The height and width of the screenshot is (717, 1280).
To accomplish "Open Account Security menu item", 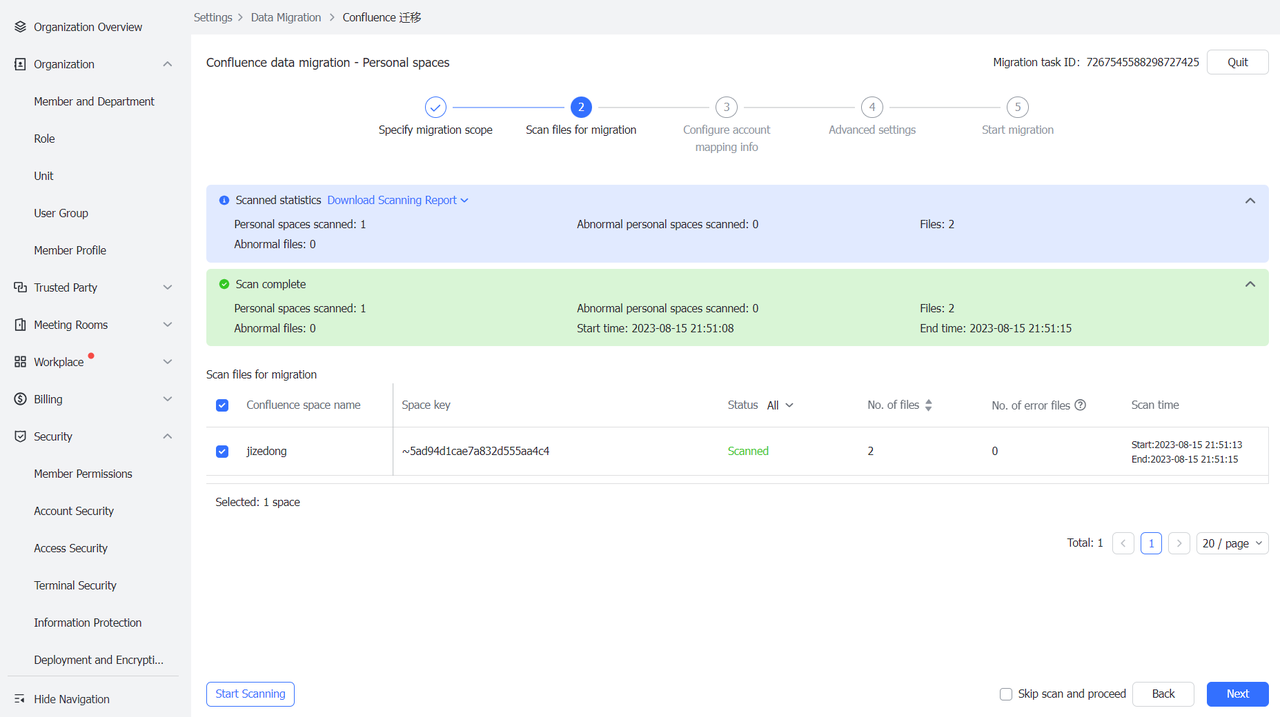I will [x=74, y=511].
